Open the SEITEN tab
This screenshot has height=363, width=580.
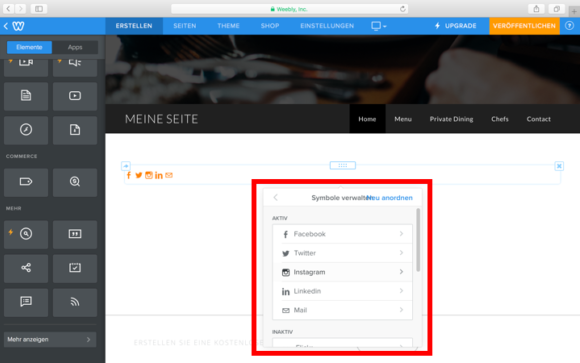click(185, 26)
